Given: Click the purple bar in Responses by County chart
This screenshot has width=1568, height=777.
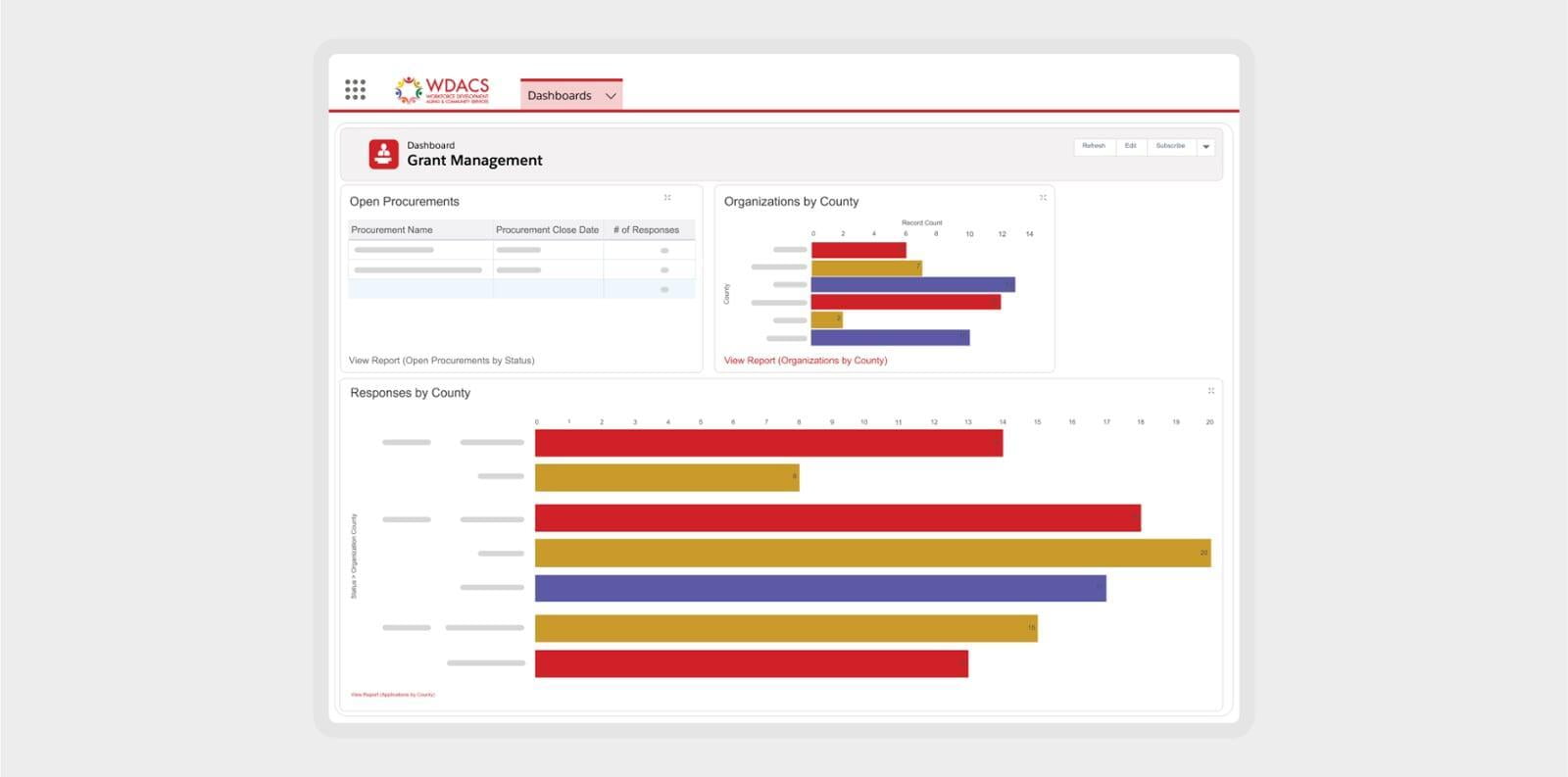Looking at the screenshot, I should click(820, 588).
